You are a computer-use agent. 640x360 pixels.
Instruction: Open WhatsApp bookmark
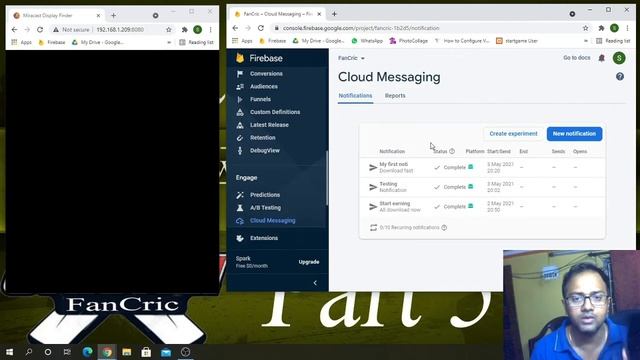pyautogui.click(x=367, y=41)
